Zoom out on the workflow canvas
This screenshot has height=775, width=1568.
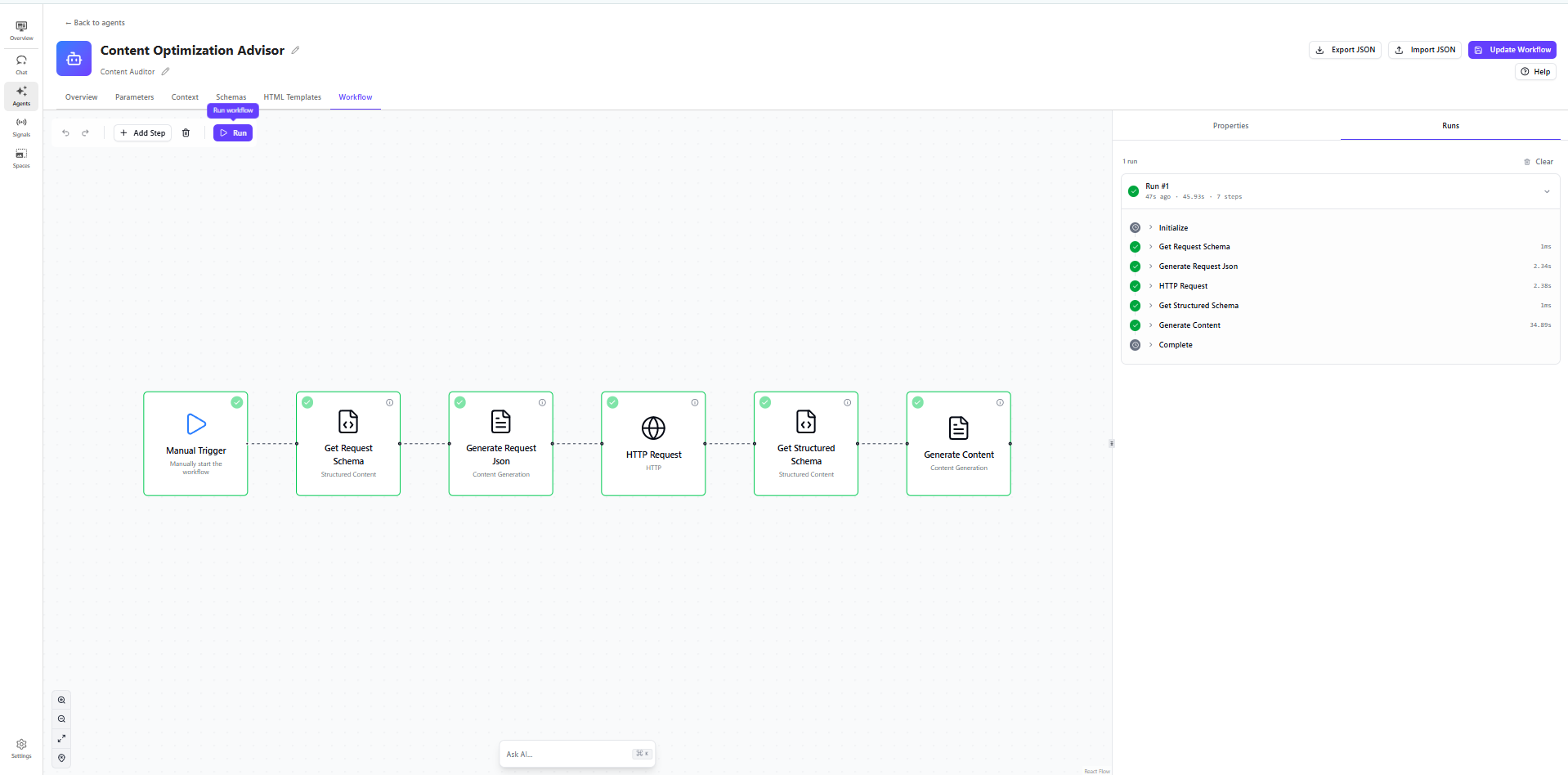pyautogui.click(x=61, y=719)
